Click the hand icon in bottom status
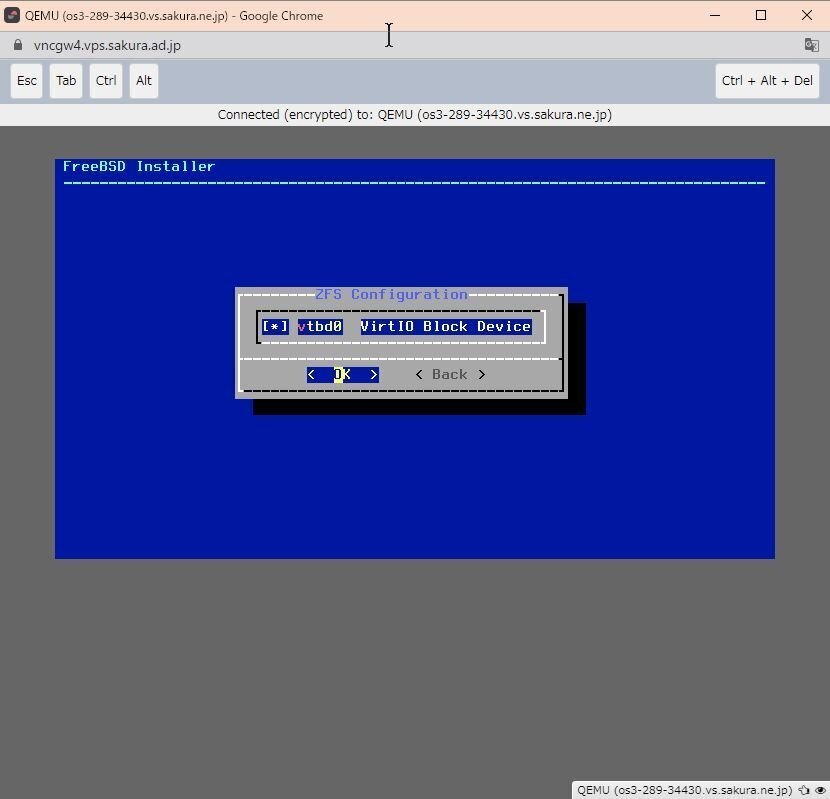Viewport: 830px width, 799px height. pos(804,791)
